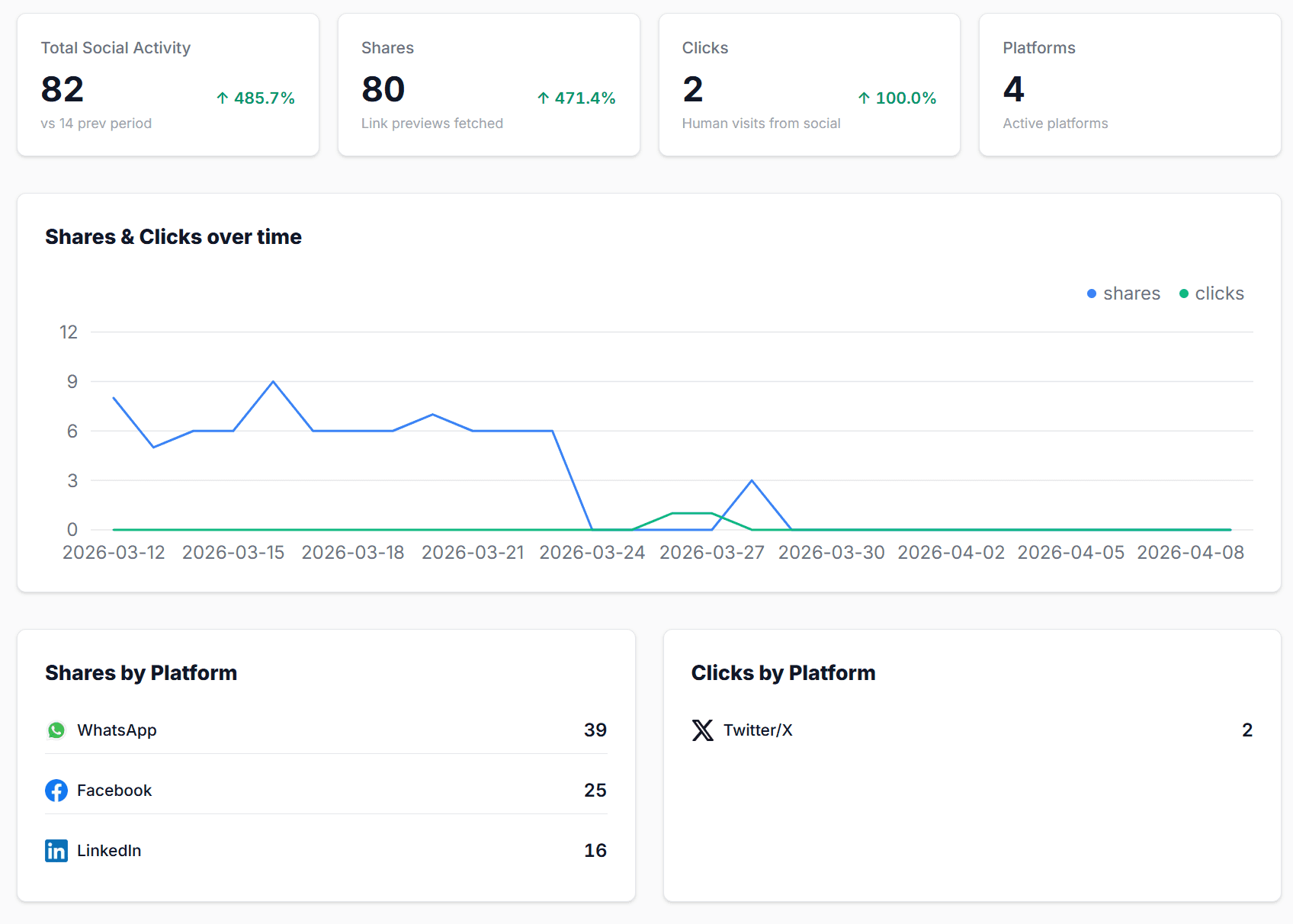Viewport: 1293px width, 924px height.
Task: Switch to the Platforms summary card
Action: tap(1129, 85)
